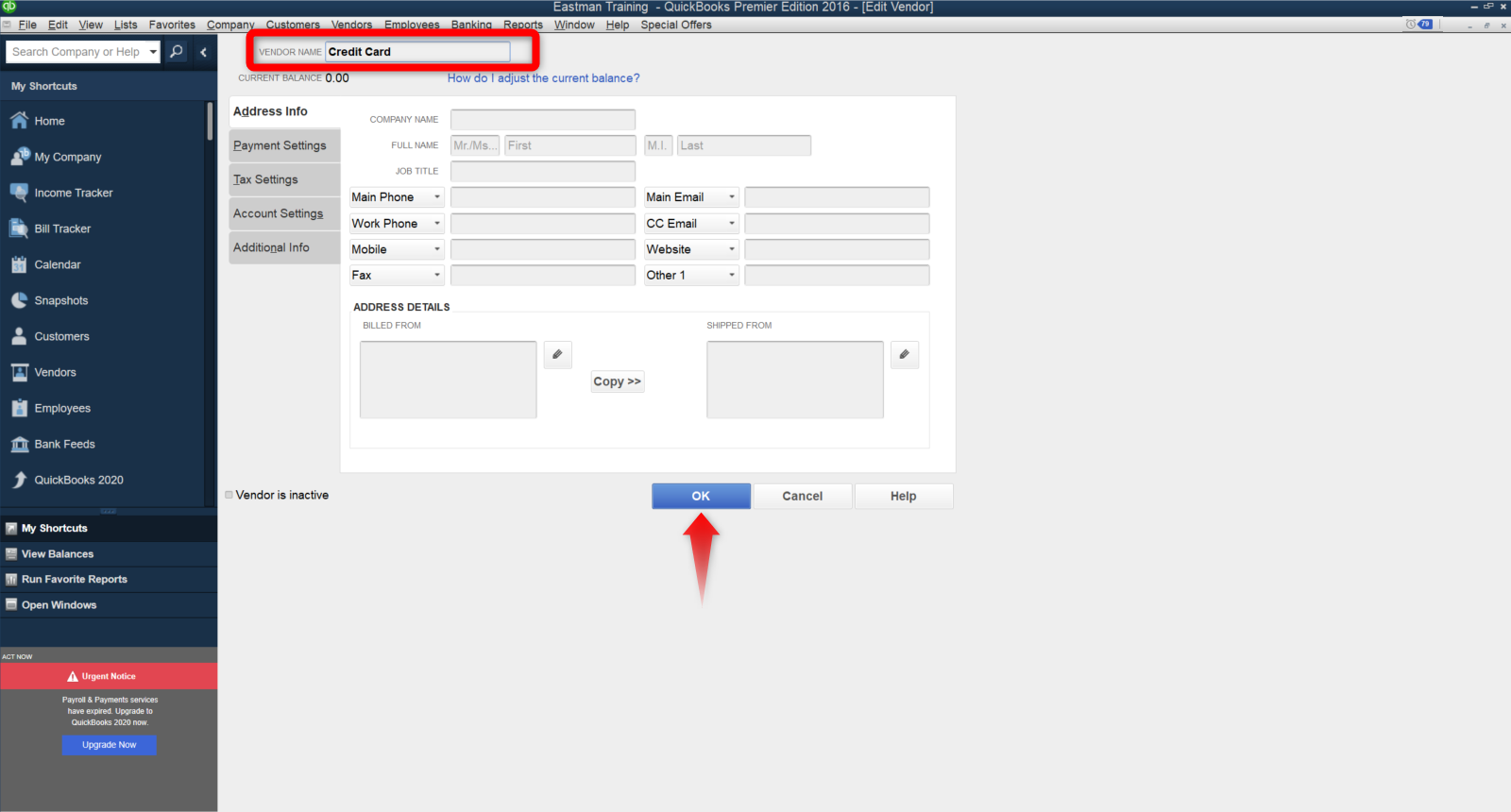Click the Last name field

[744, 145]
